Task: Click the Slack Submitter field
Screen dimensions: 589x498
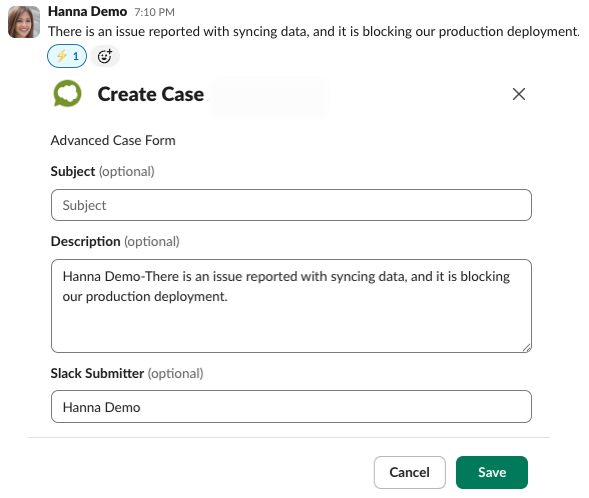Action: pyautogui.click(x=291, y=406)
